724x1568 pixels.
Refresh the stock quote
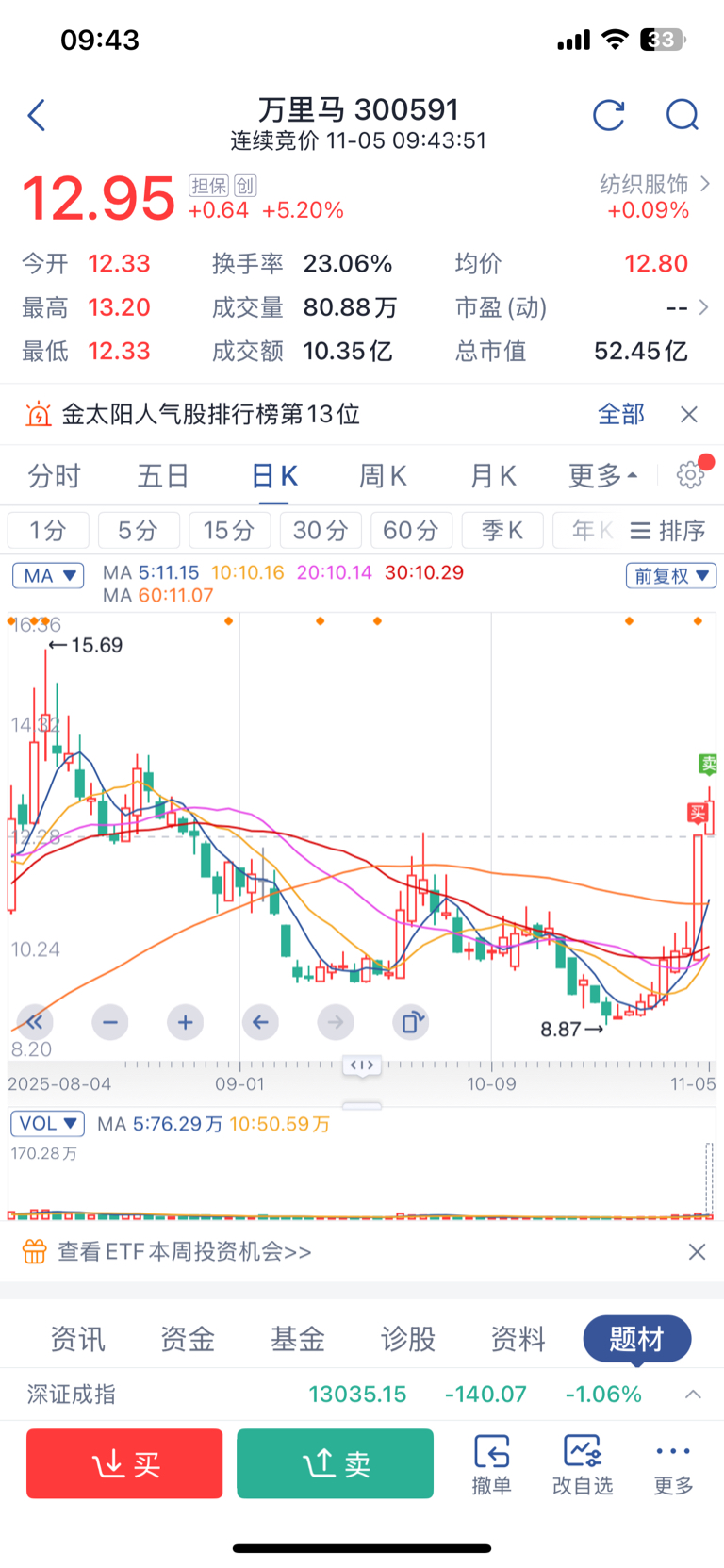tap(609, 116)
